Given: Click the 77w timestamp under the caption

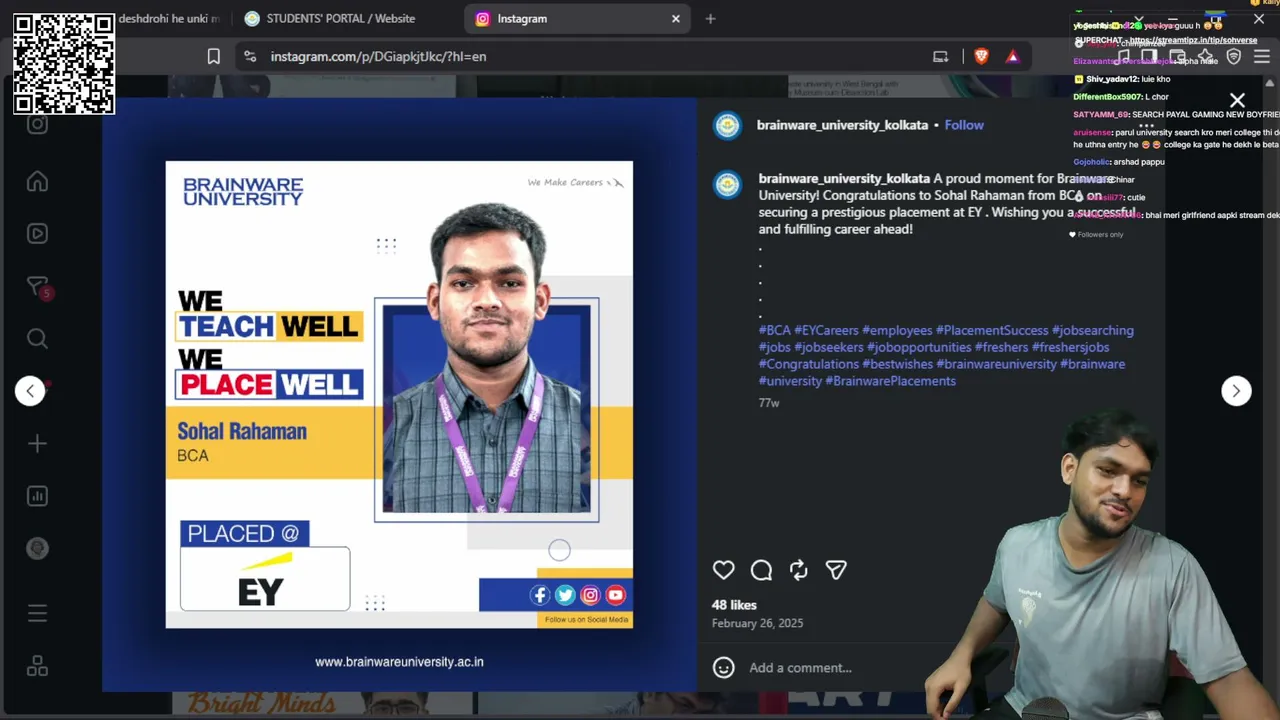Looking at the screenshot, I should pyautogui.click(x=769, y=403).
